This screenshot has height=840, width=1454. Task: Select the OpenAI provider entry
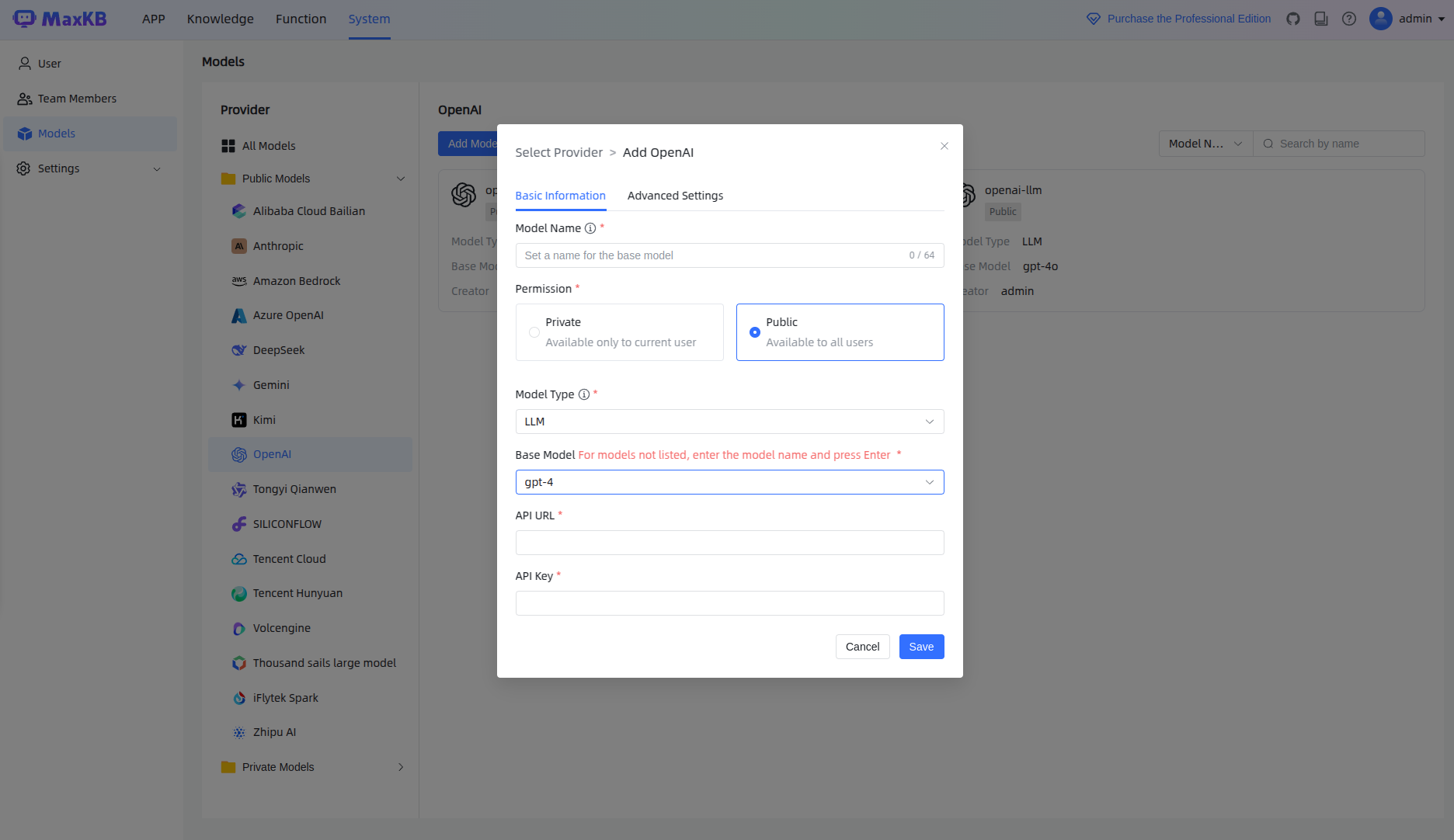pyautogui.click(x=310, y=454)
